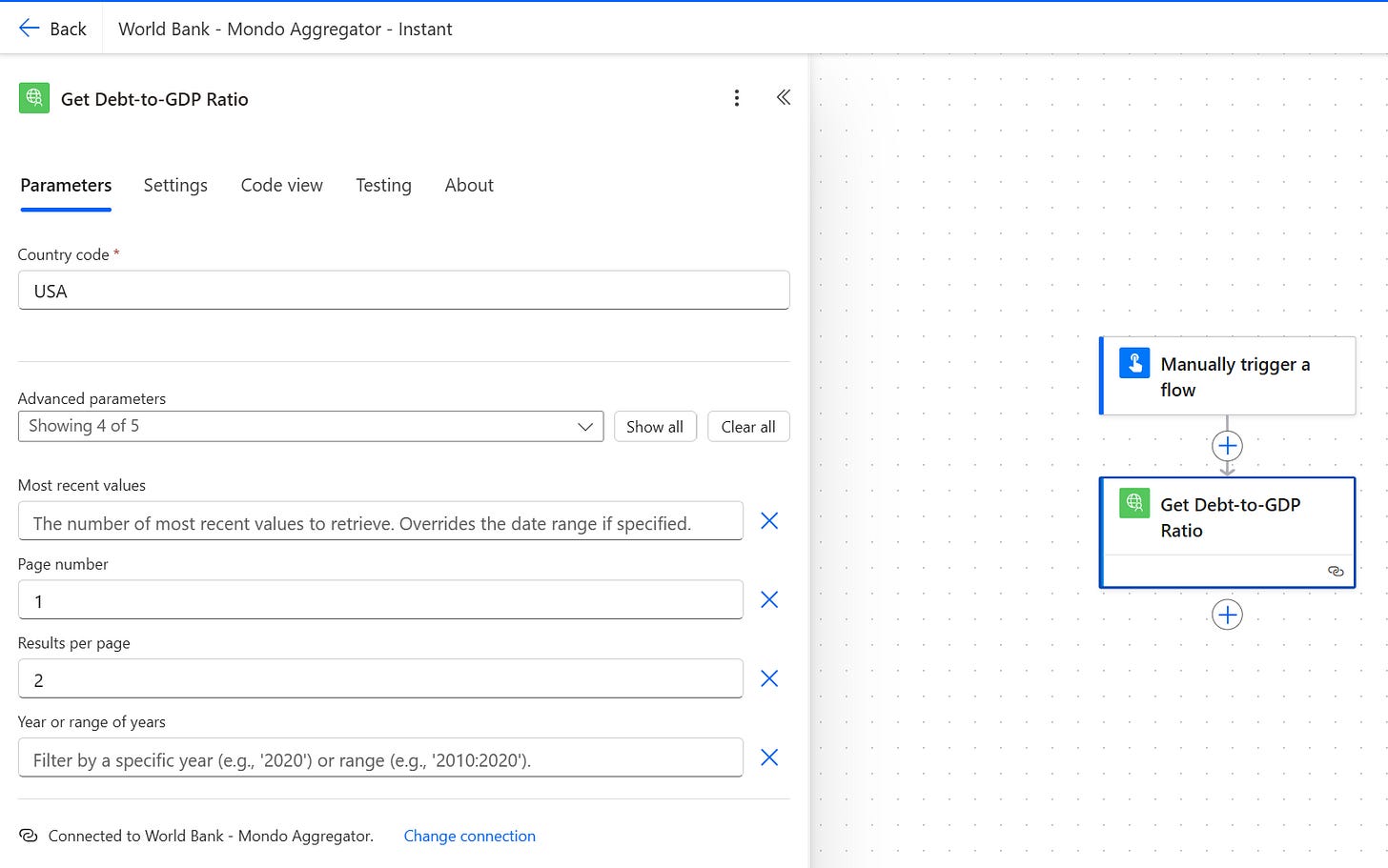Click the Back arrow icon

point(29,29)
